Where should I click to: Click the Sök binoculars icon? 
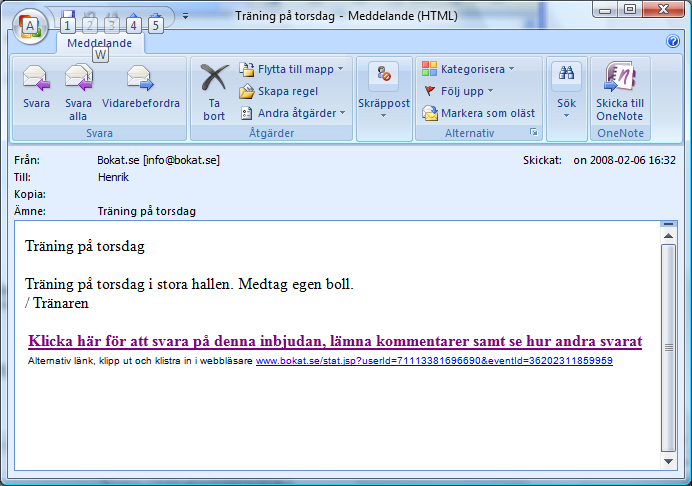pos(566,73)
